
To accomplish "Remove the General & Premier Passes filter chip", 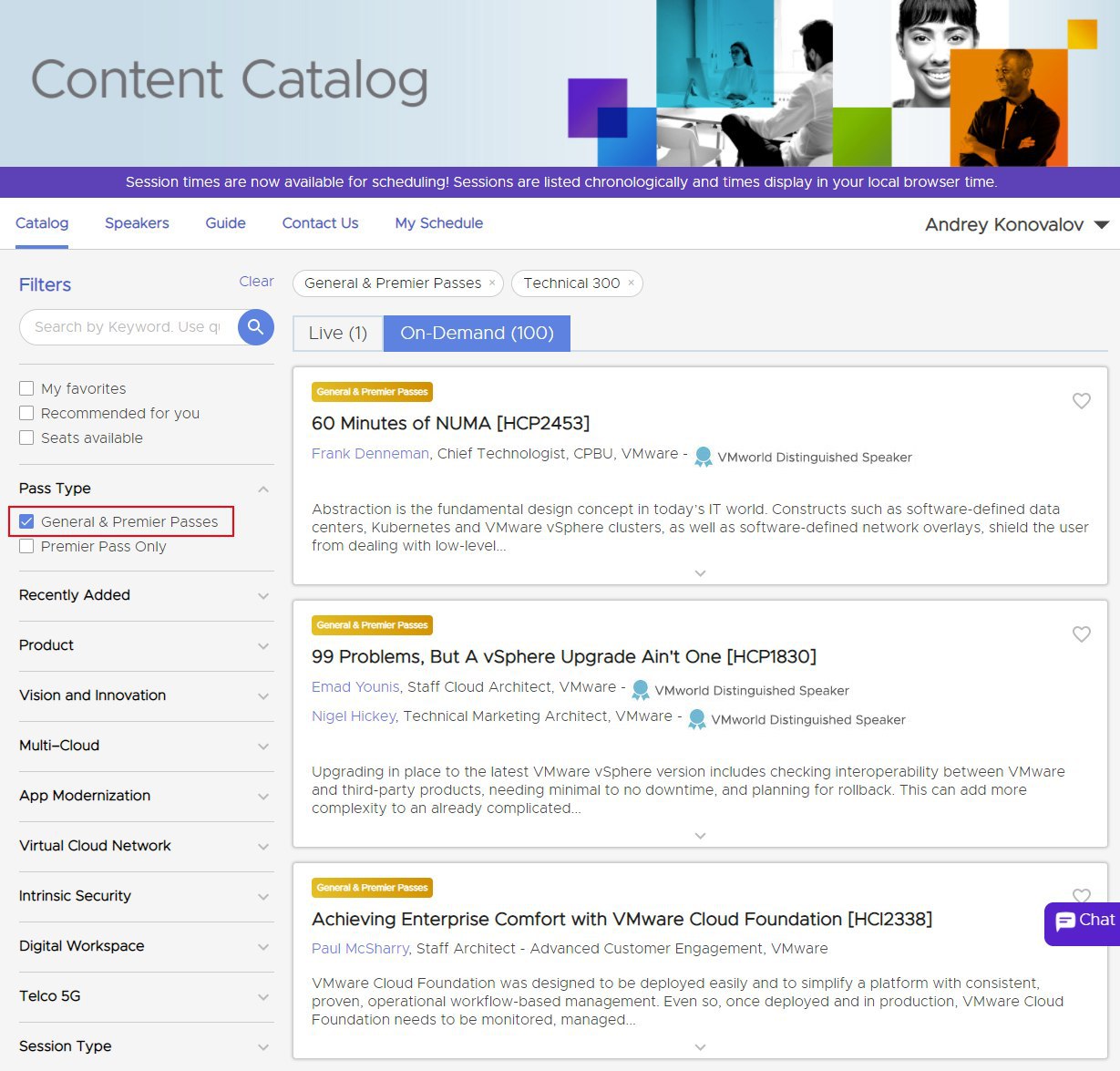I will [492, 283].
